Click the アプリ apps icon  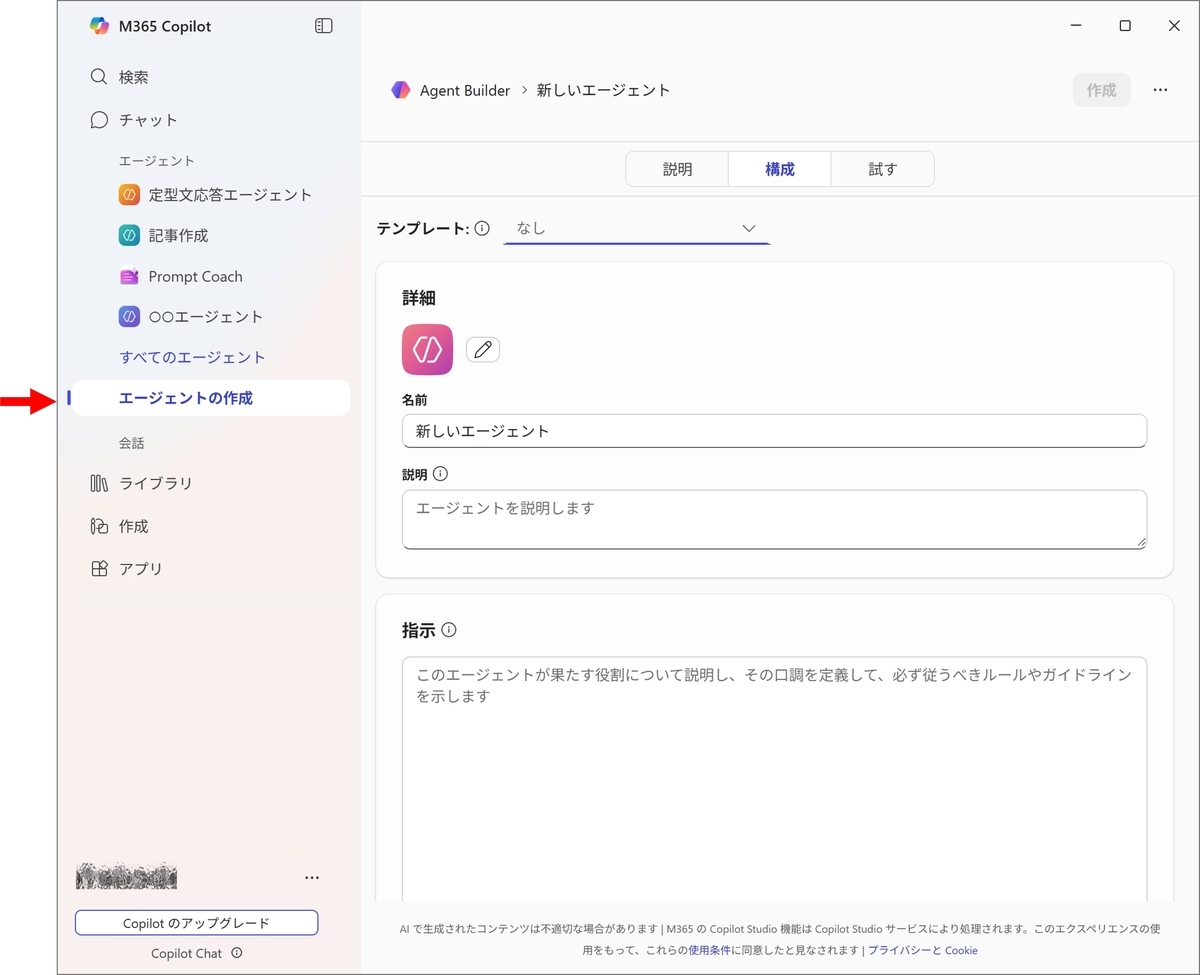[98, 569]
